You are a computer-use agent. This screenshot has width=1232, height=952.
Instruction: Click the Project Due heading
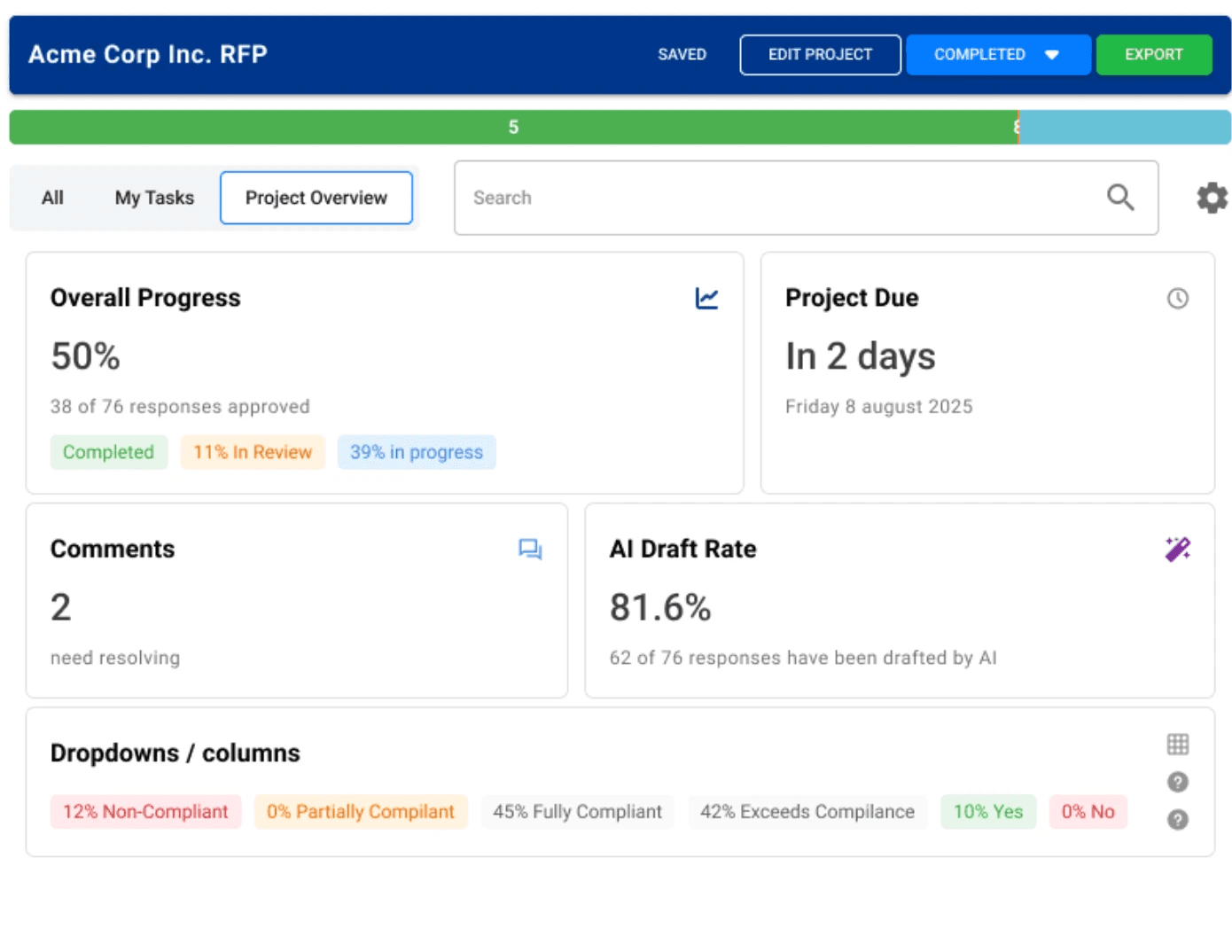[x=852, y=298]
